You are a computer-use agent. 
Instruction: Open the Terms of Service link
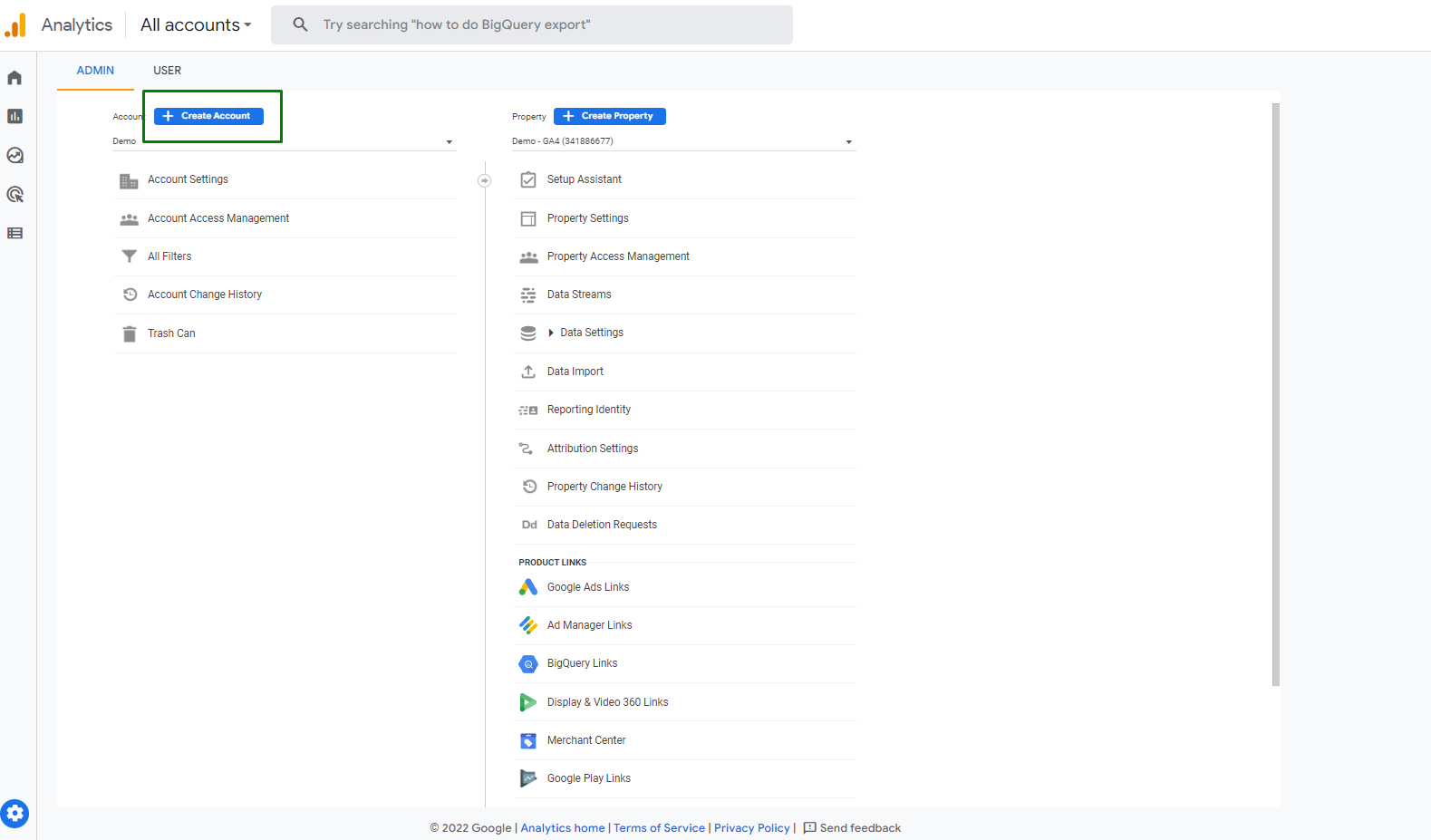pos(659,828)
